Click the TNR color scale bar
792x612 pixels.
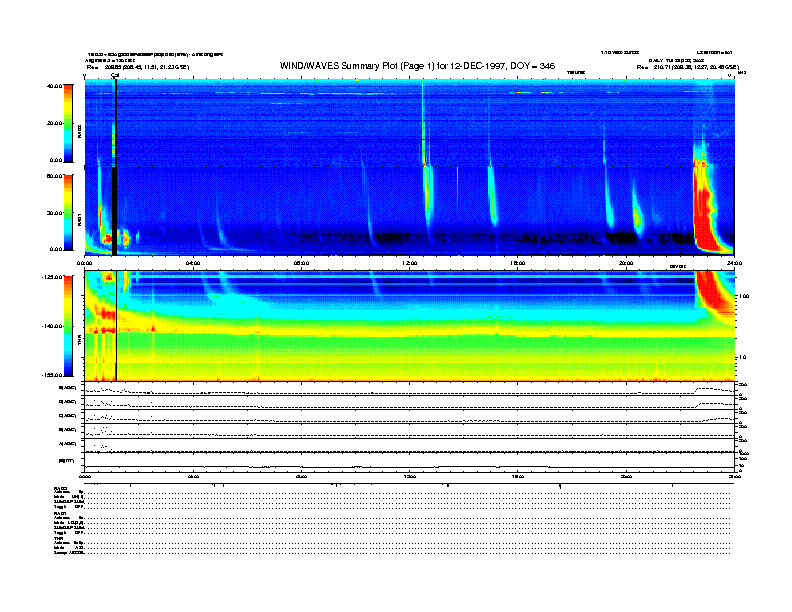tap(68, 326)
